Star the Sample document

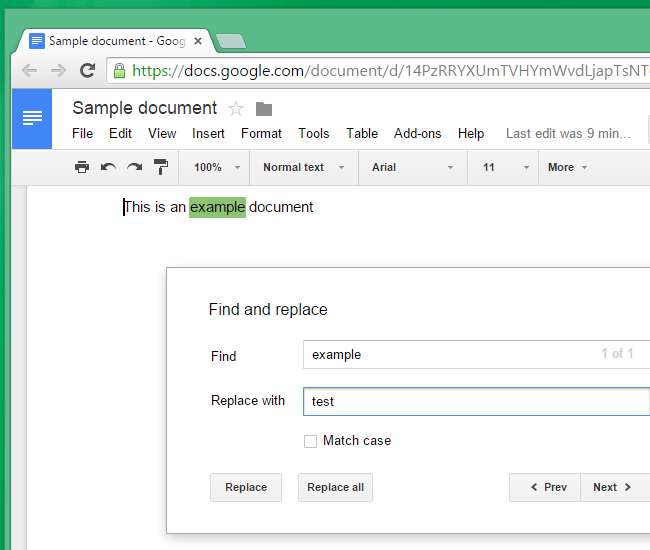pyautogui.click(x=236, y=108)
